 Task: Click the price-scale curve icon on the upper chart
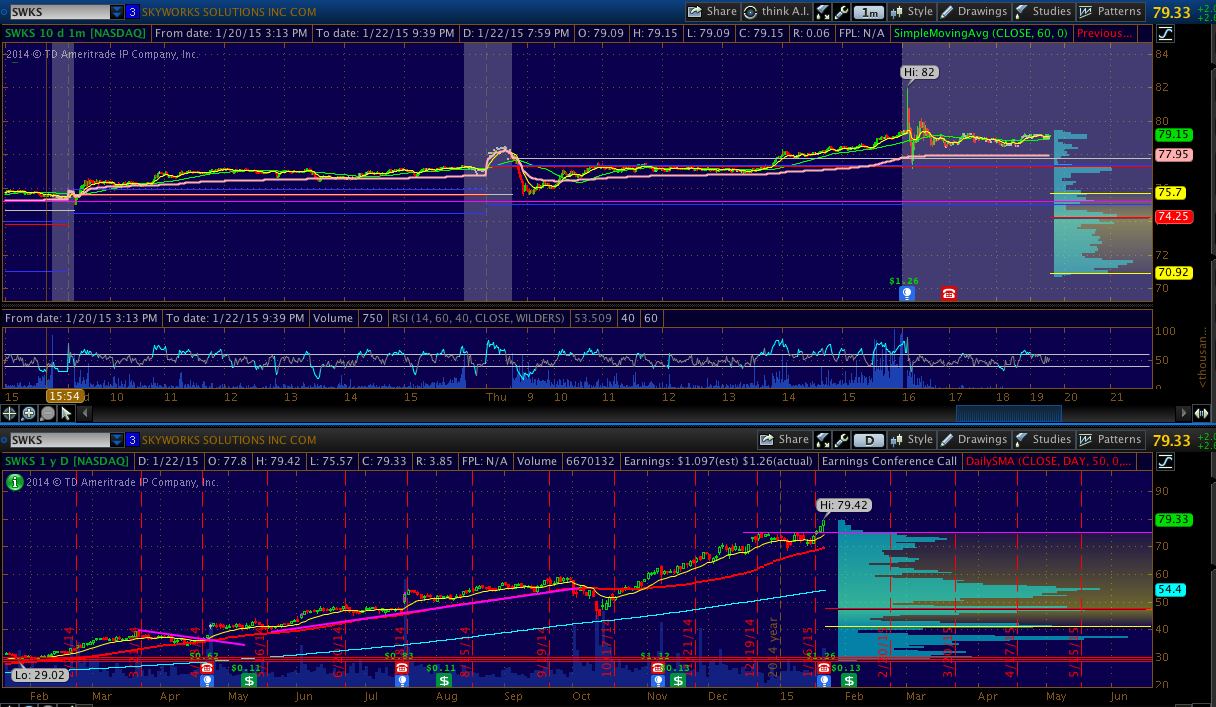(1166, 33)
